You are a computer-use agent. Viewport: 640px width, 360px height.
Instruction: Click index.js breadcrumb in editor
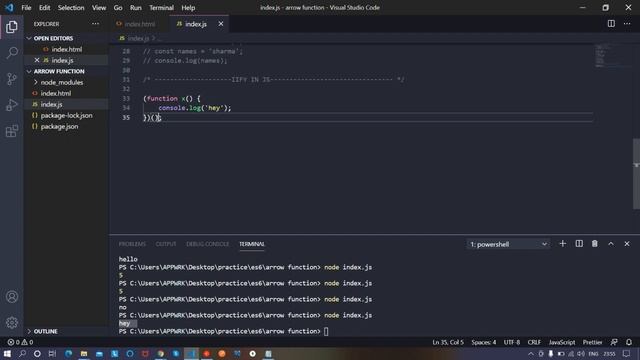138,38
